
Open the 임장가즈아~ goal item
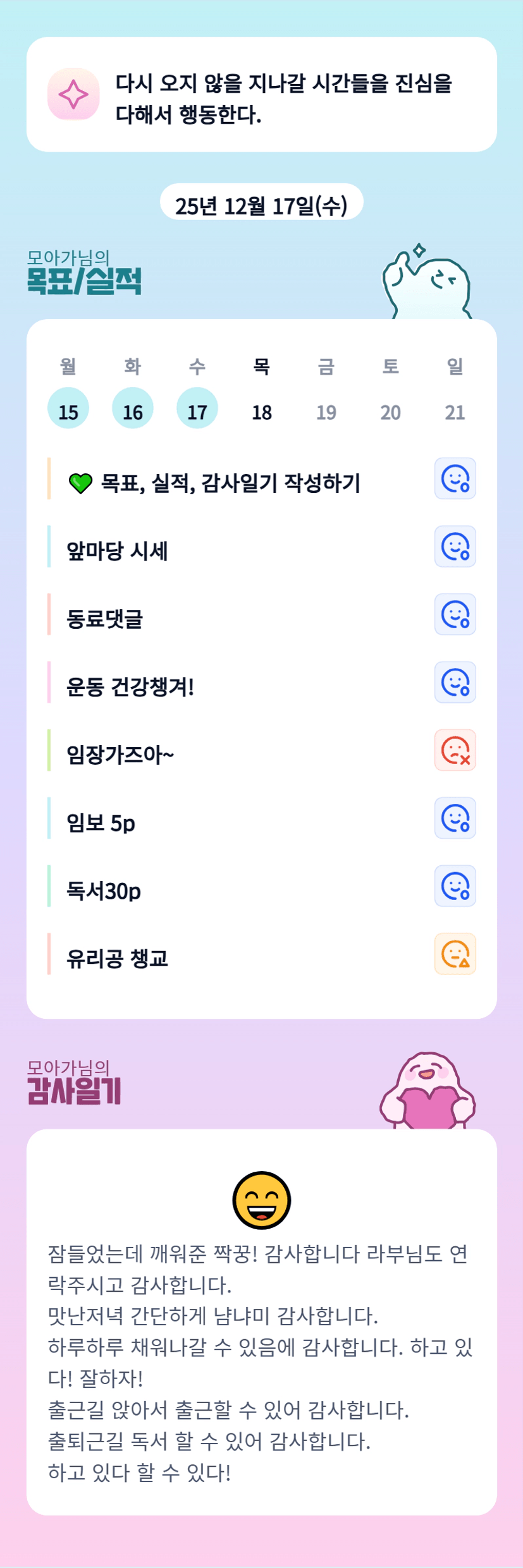pyautogui.click(x=120, y=755)
